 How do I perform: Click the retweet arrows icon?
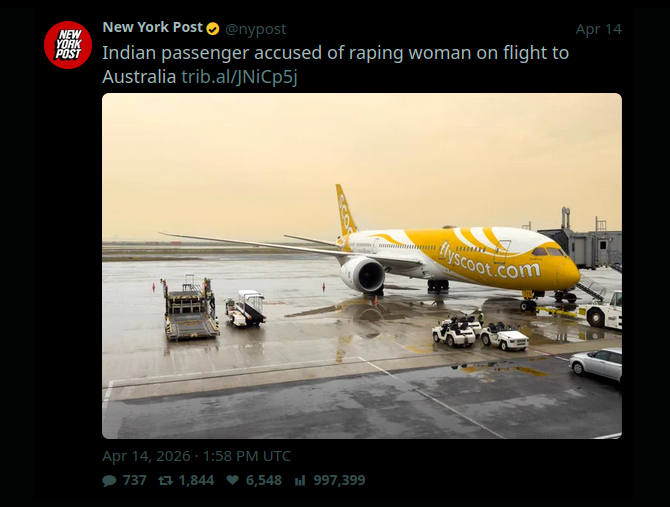tap(165, 481)
